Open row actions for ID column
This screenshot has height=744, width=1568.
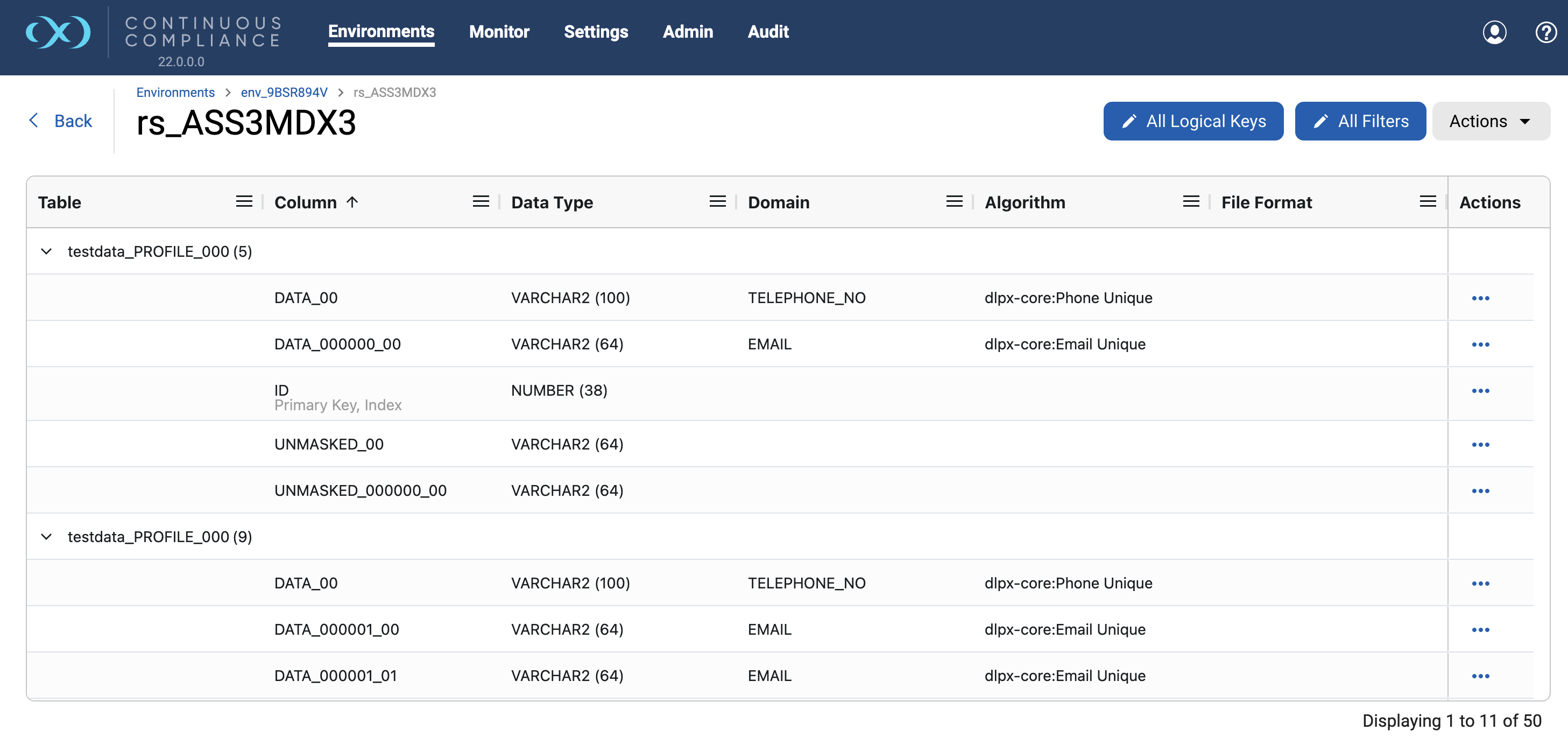click(1480, 391)
